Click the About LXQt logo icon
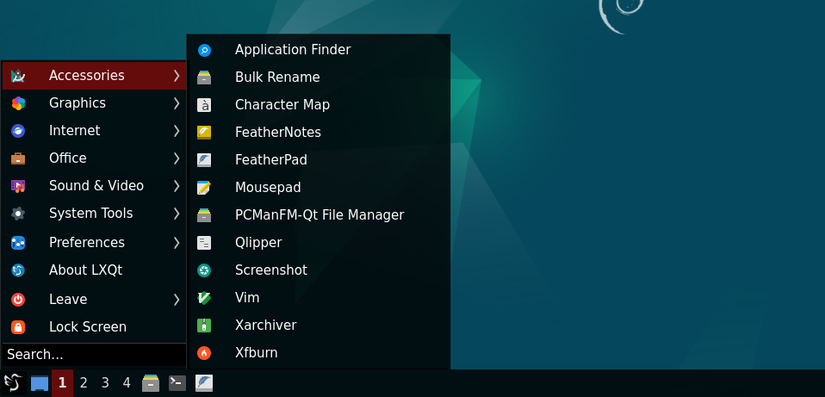This screenshot has width=825, height=397. (18, 270)
